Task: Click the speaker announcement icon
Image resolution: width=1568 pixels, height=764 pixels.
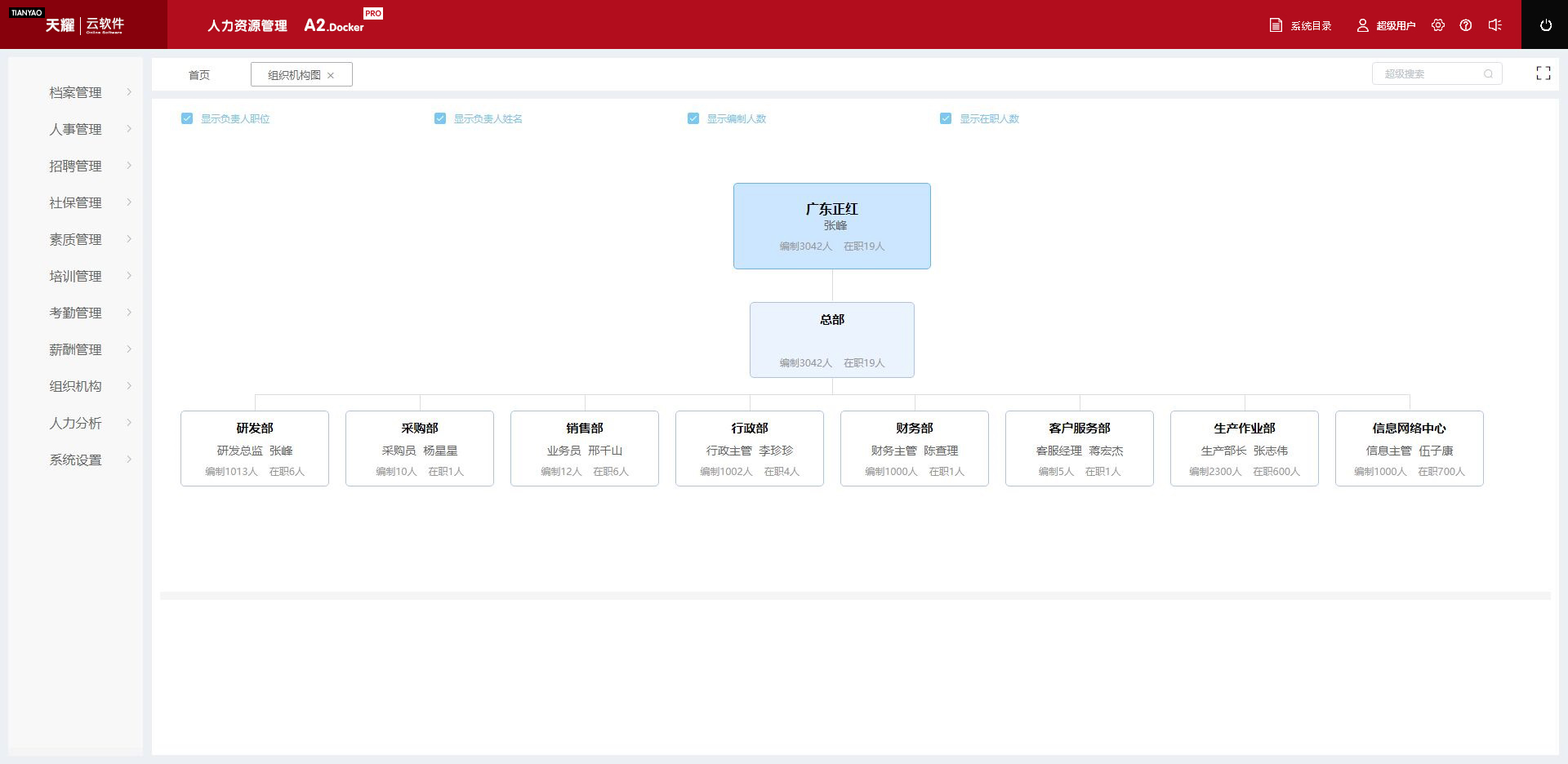Action: click(x=1494, y=25)
